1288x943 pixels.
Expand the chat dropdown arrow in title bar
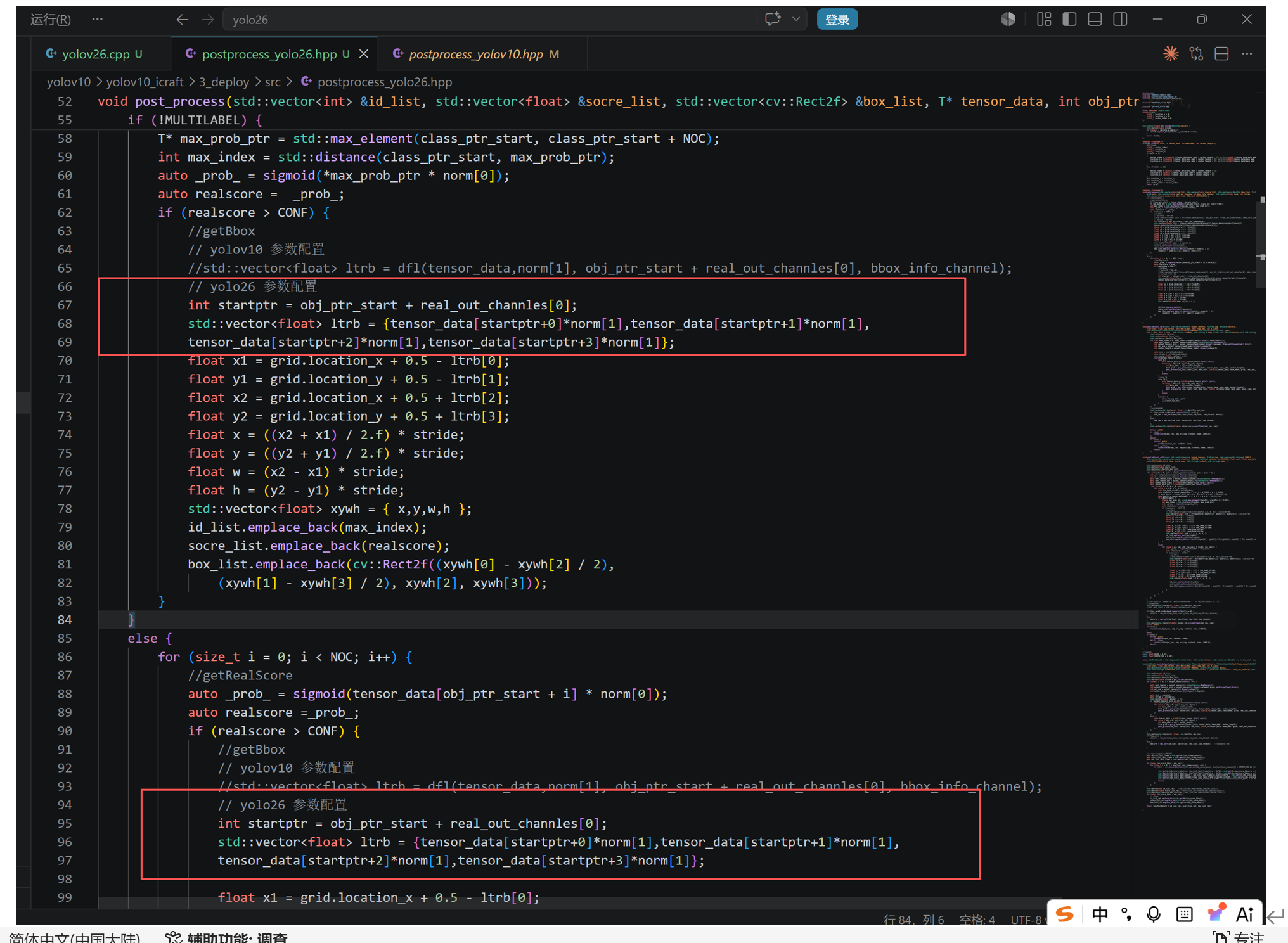pyautogui.click(x=795, y=20)
